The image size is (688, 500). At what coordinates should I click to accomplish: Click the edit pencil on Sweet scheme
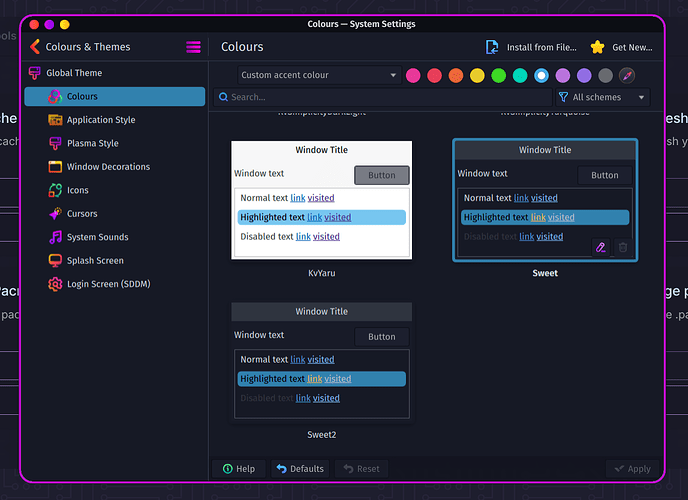(600, 247)
